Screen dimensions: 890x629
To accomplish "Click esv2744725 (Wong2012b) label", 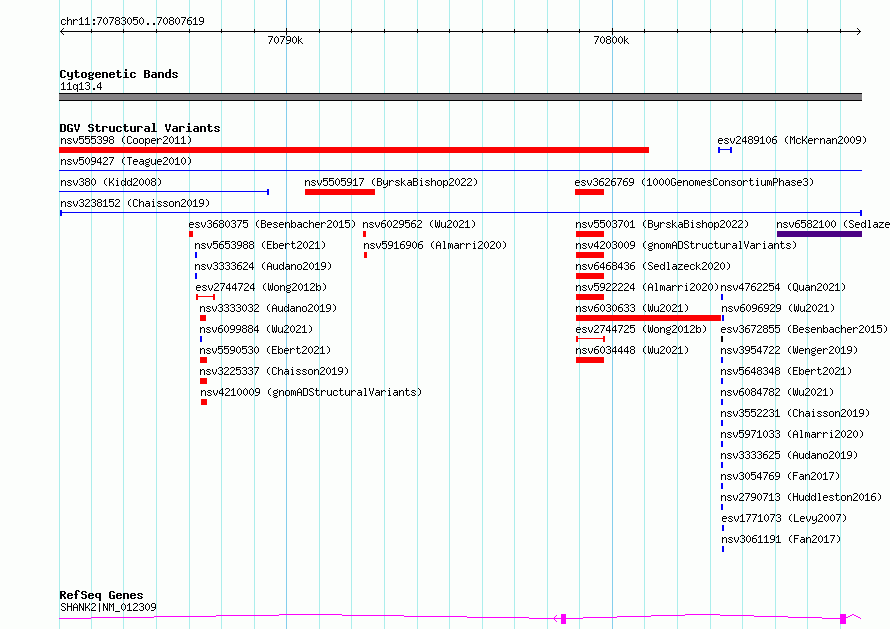I will coord(641,329).
